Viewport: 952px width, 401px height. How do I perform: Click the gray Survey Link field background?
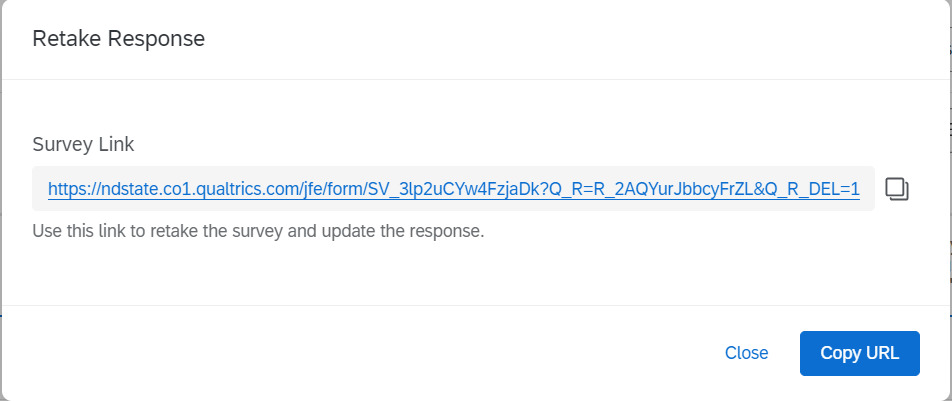[454, 188]
